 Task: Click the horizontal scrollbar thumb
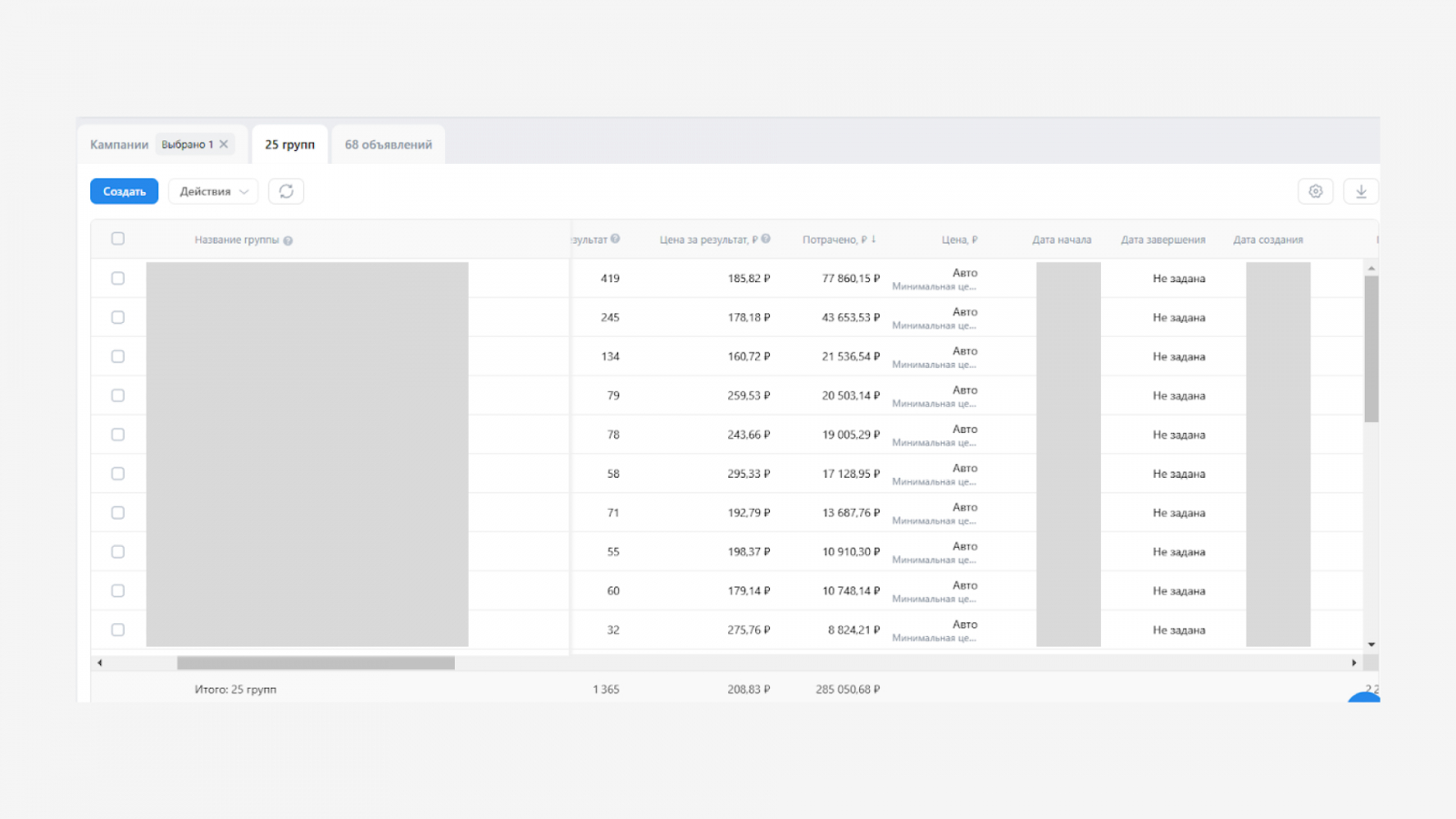316,662
